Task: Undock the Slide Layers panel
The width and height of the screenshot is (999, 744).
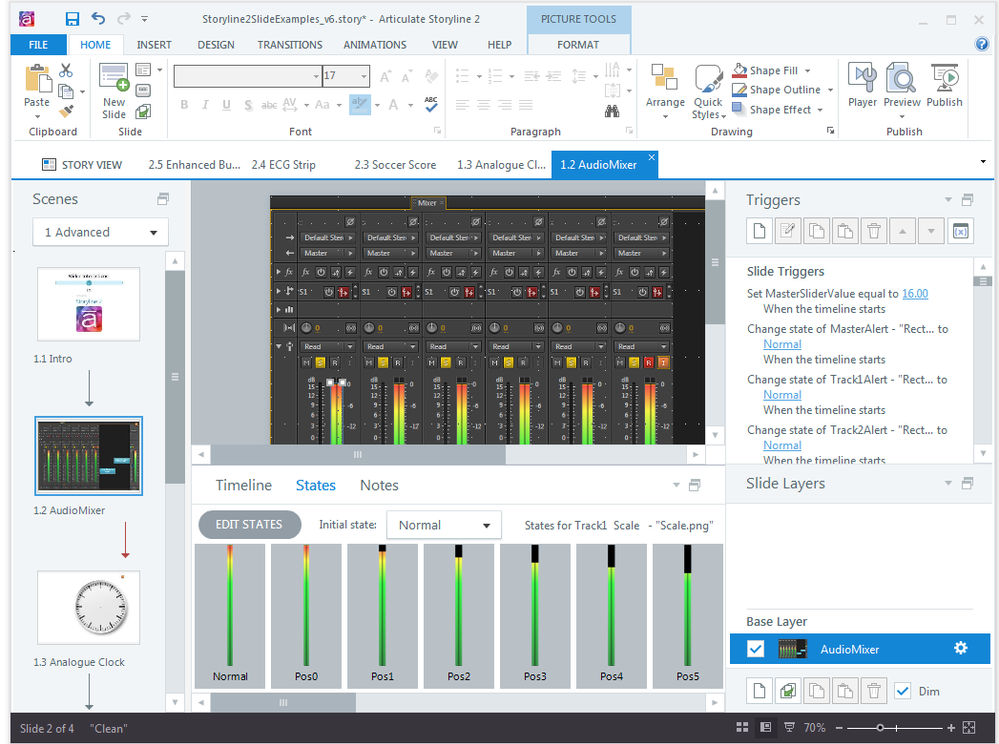Action: [967, 483]
